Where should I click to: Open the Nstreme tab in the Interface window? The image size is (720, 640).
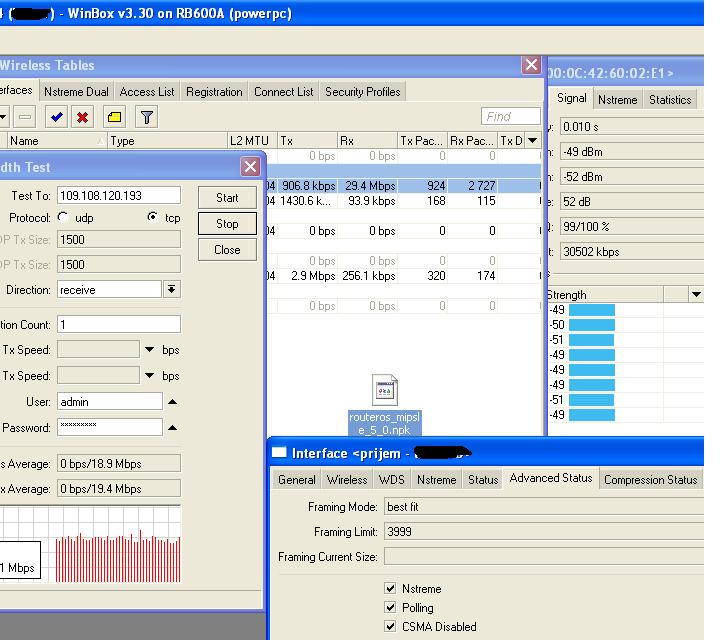pos(437,480)
